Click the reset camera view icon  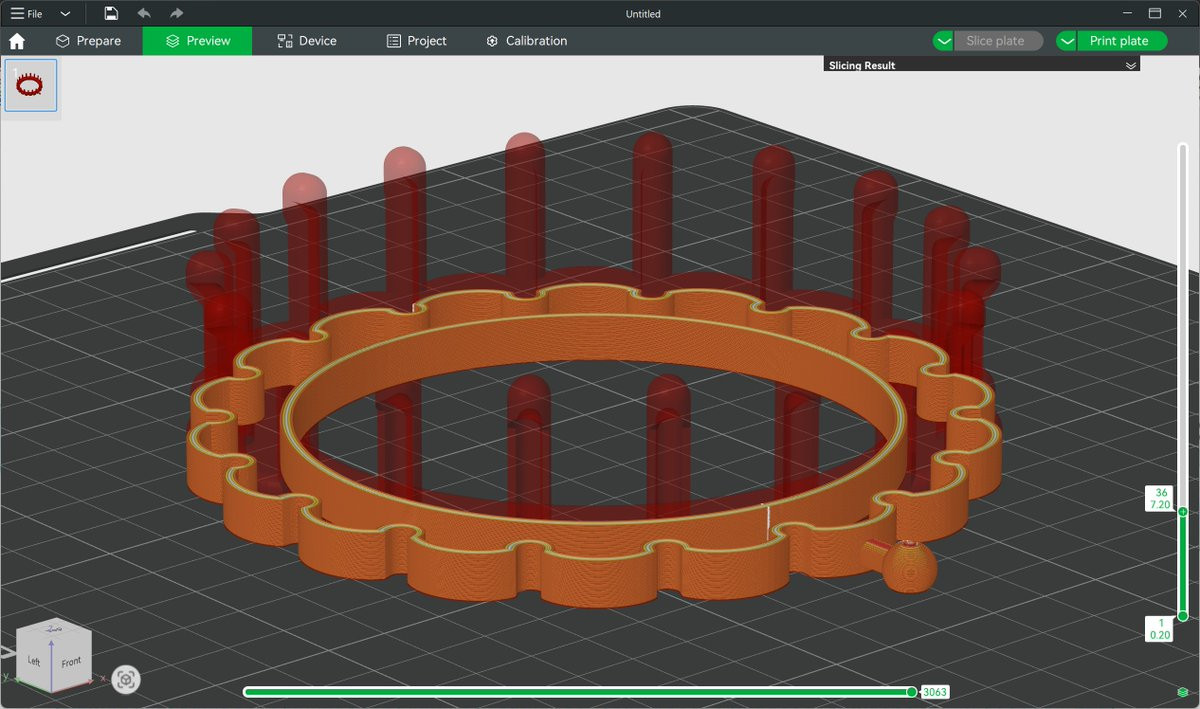[126, 680]
